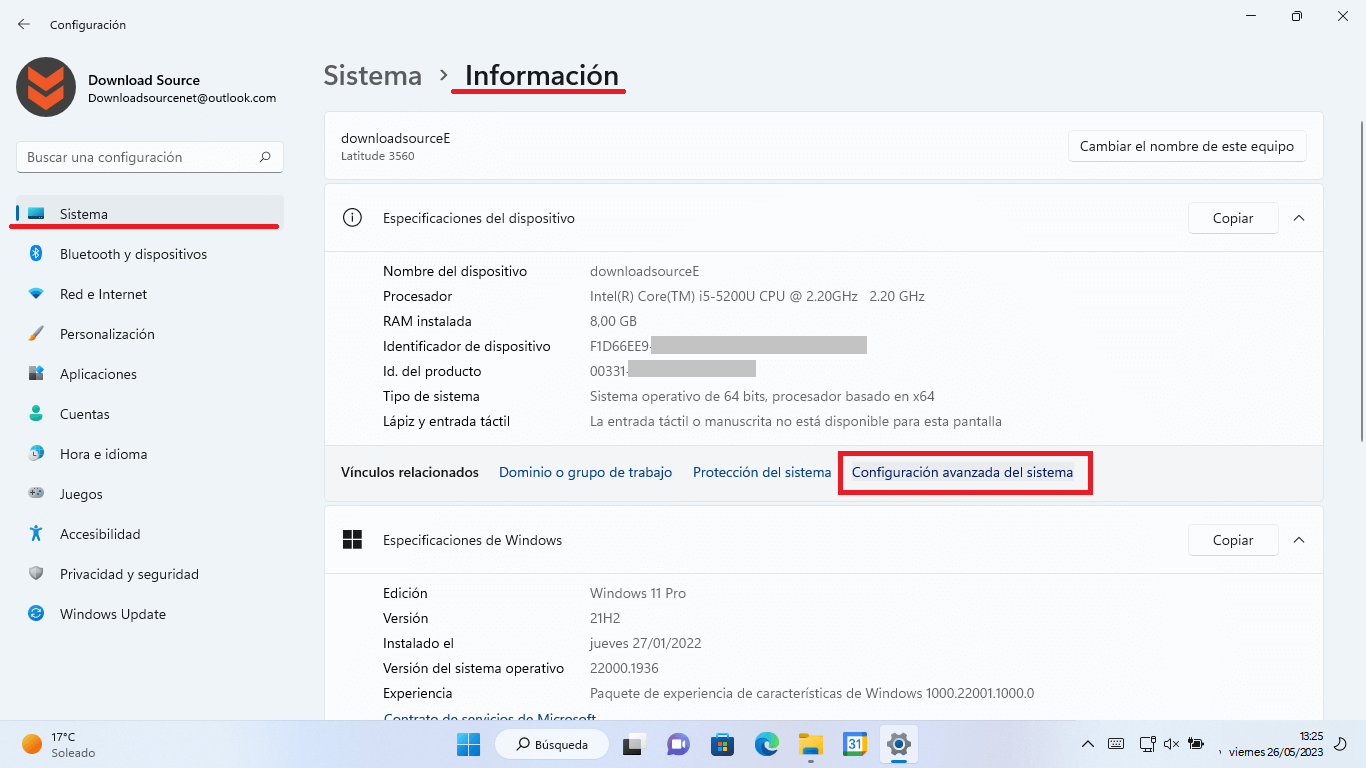This screenshot has width=1366, height=768.
Task: Open Google Calendar icon on taskbar
Action: pyautogui.click(x=854, y=744)
